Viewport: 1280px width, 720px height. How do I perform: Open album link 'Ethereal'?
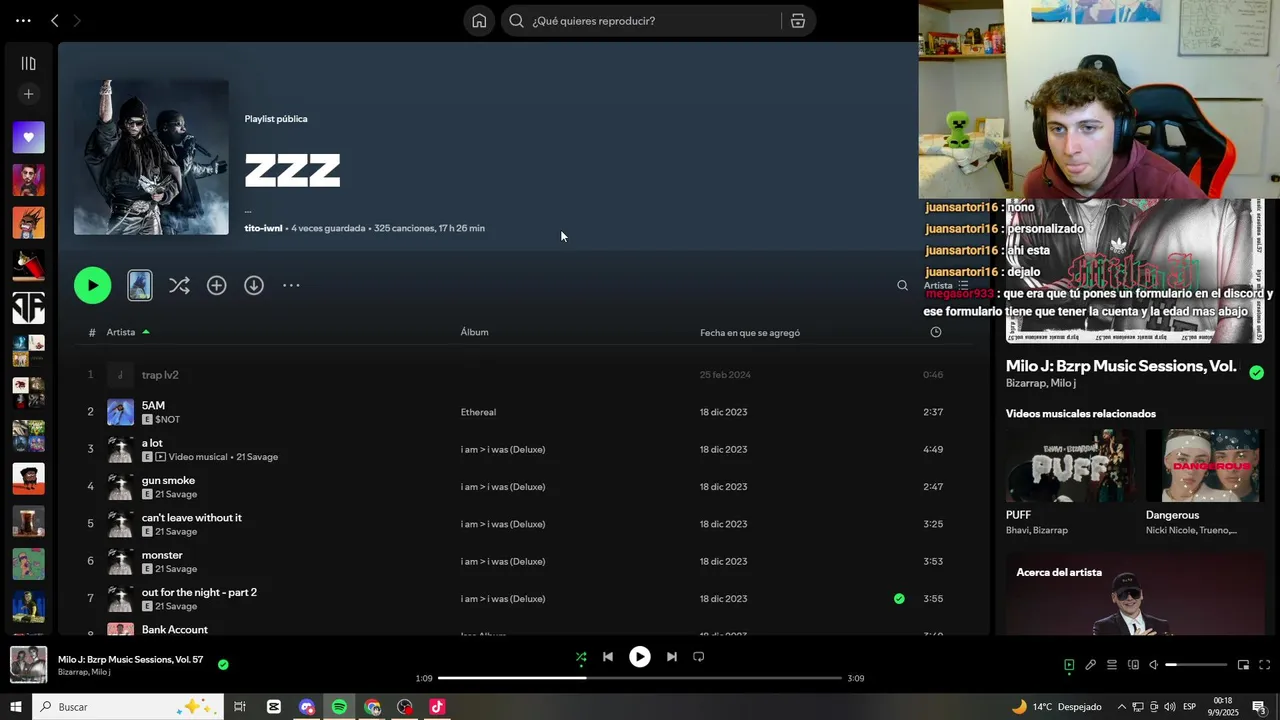(478, 412)
